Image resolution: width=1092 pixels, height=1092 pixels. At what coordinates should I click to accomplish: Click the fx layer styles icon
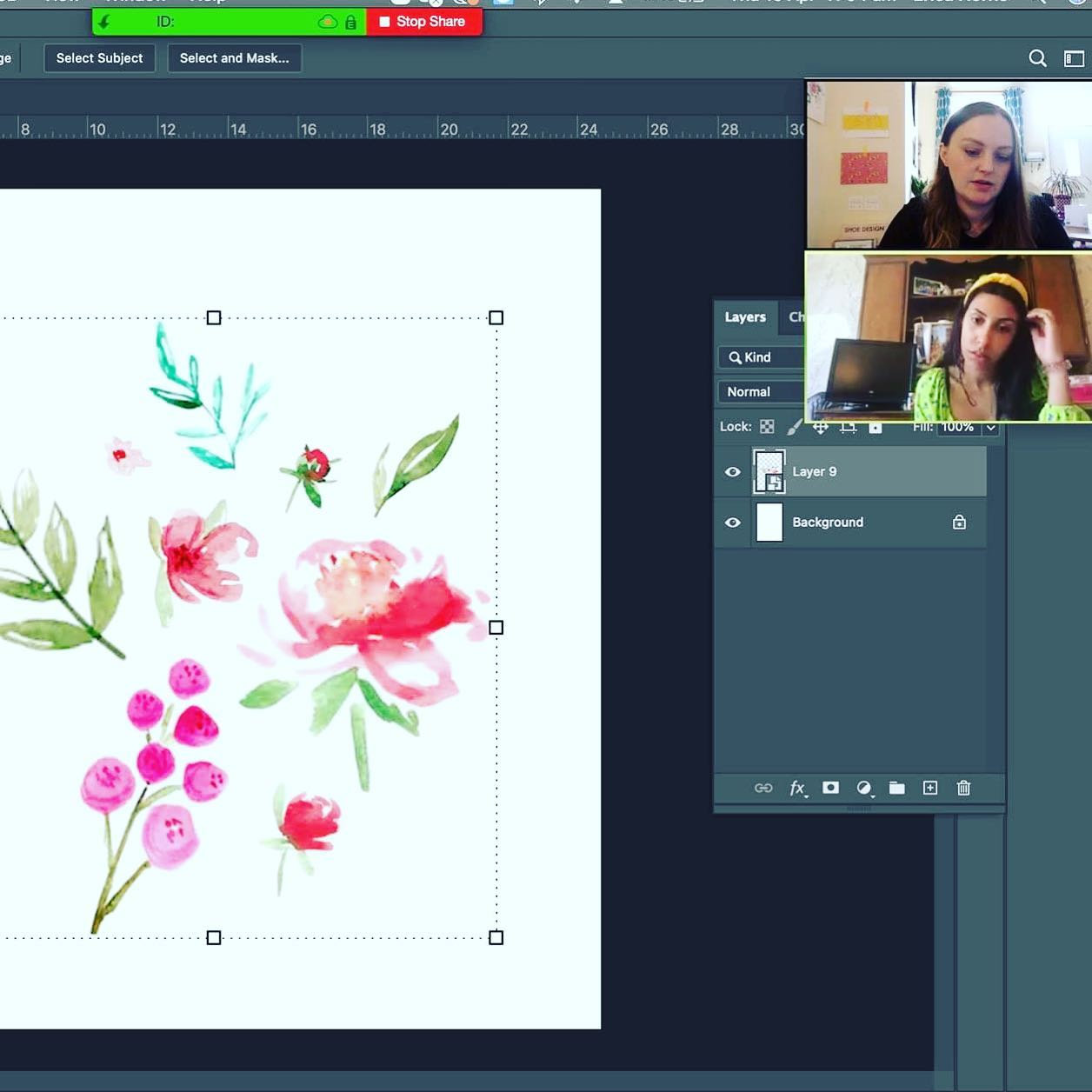coord(798,788)
